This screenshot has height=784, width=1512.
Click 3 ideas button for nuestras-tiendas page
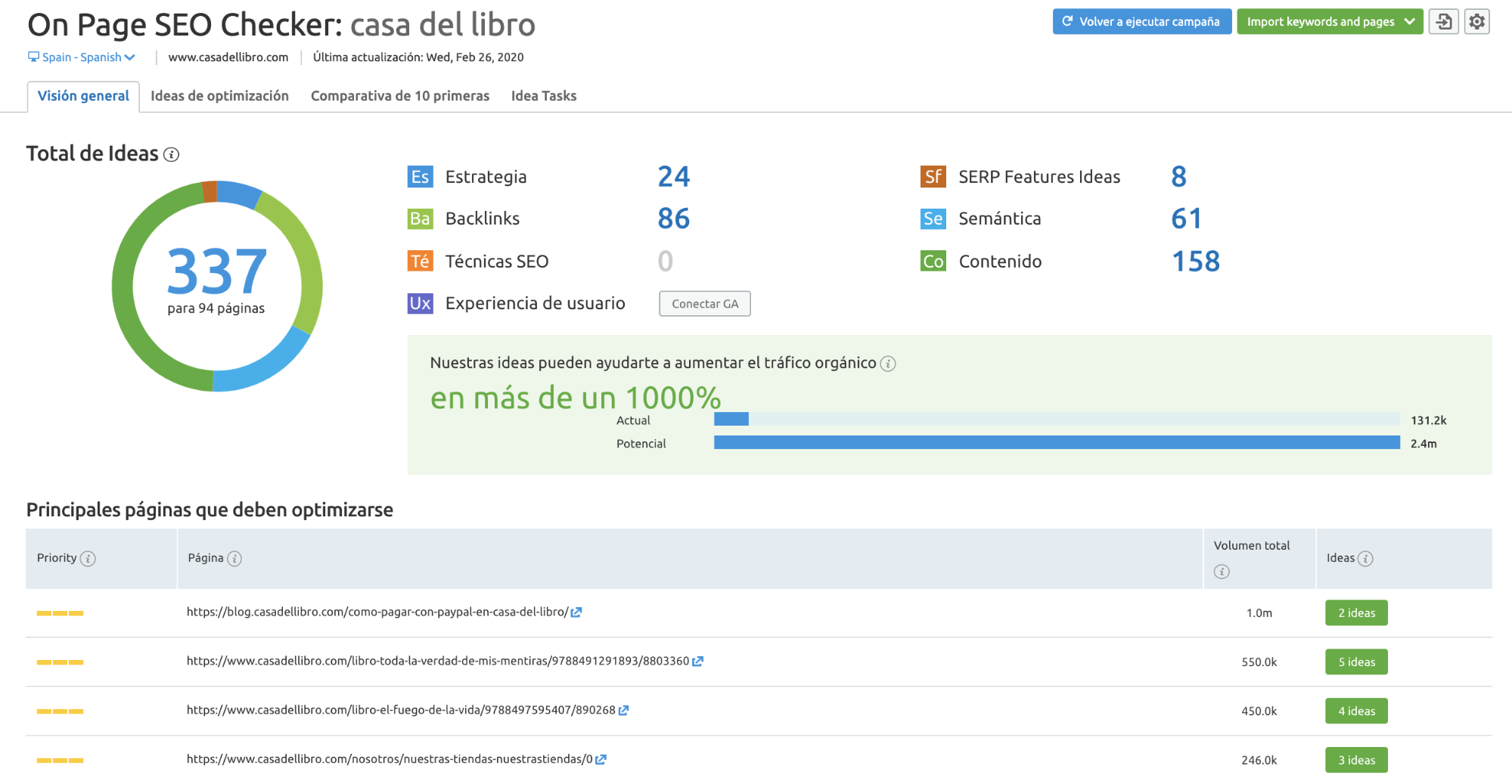click(x=1356, y=761)
